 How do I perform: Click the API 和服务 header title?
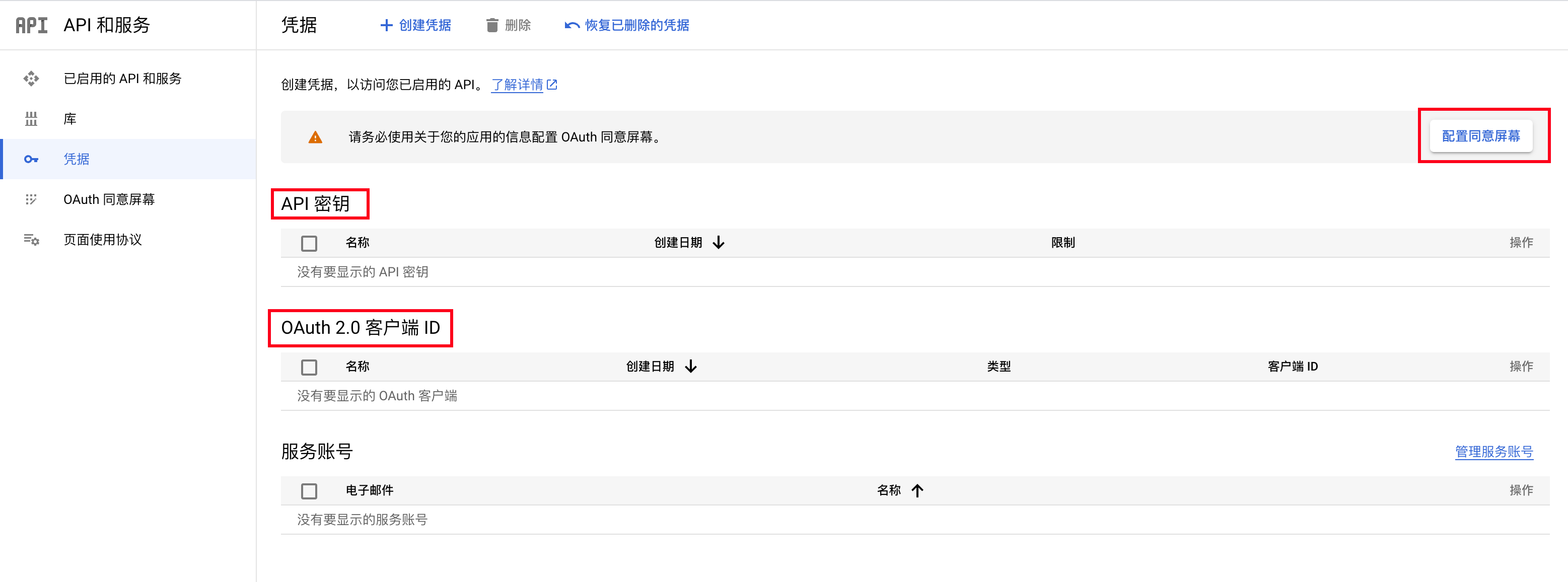coord(107,25)
